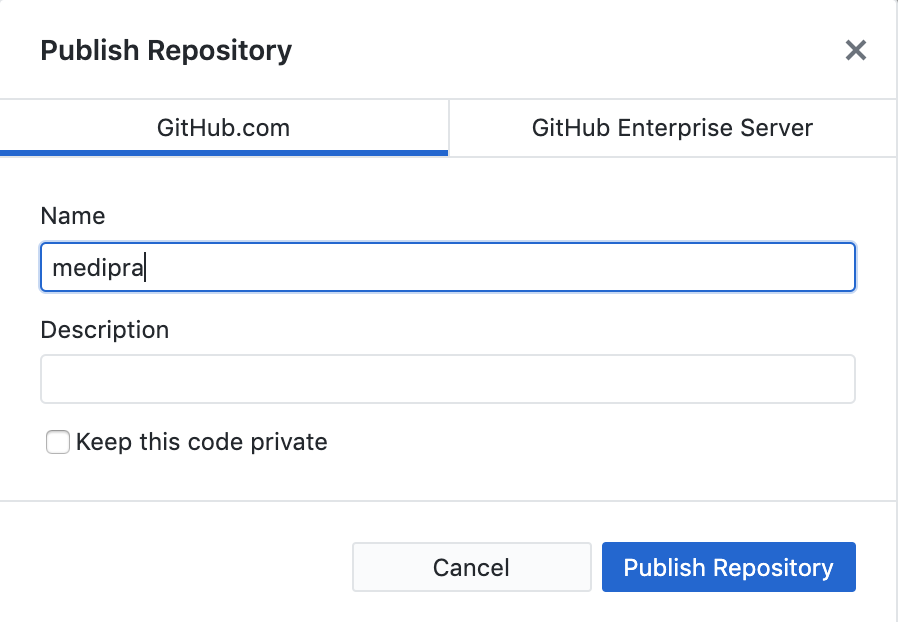Choose Enterprise Server as publish destination
The image size is (898, 622).
[672, 128]
